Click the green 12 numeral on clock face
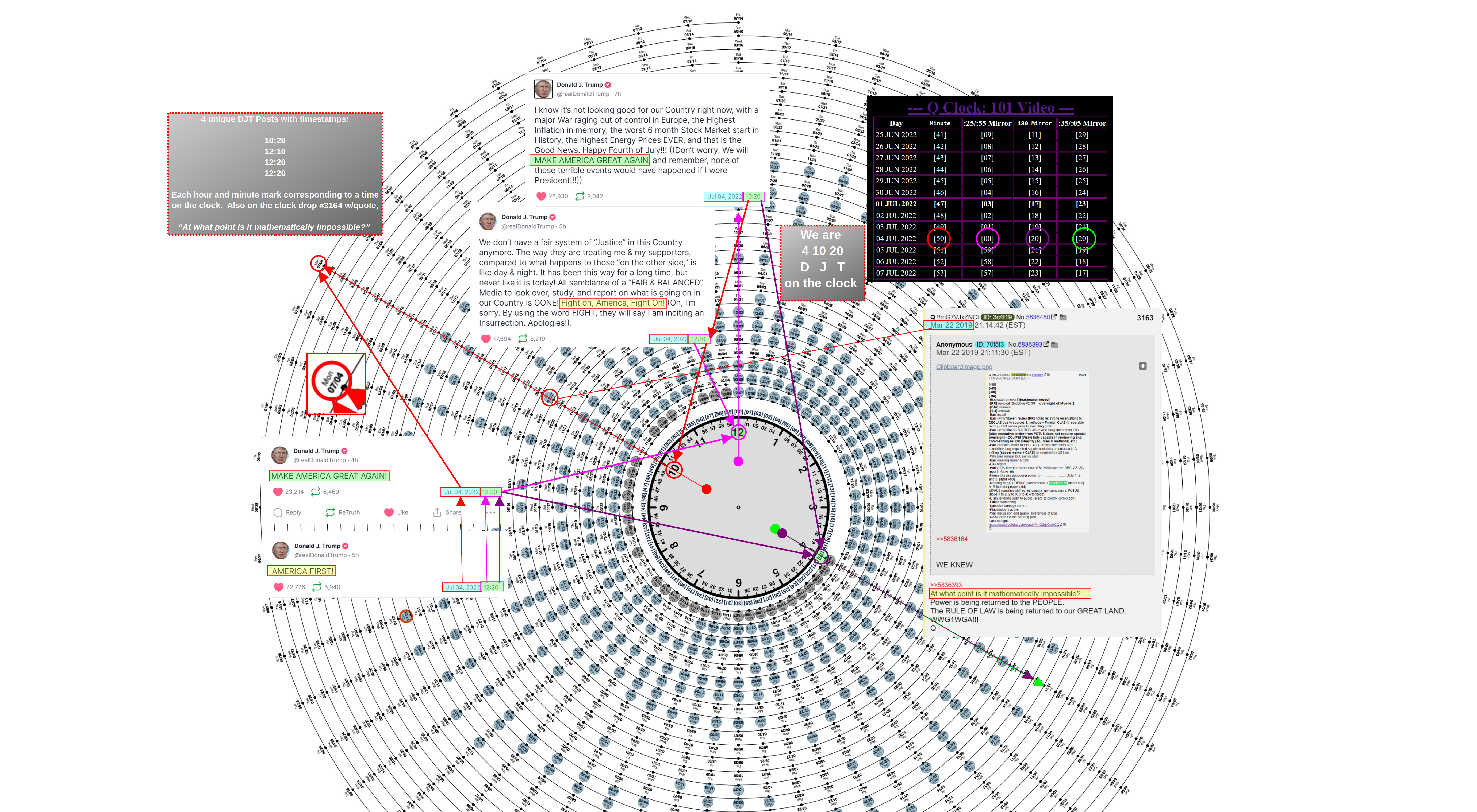 click(x=739, y=432)
